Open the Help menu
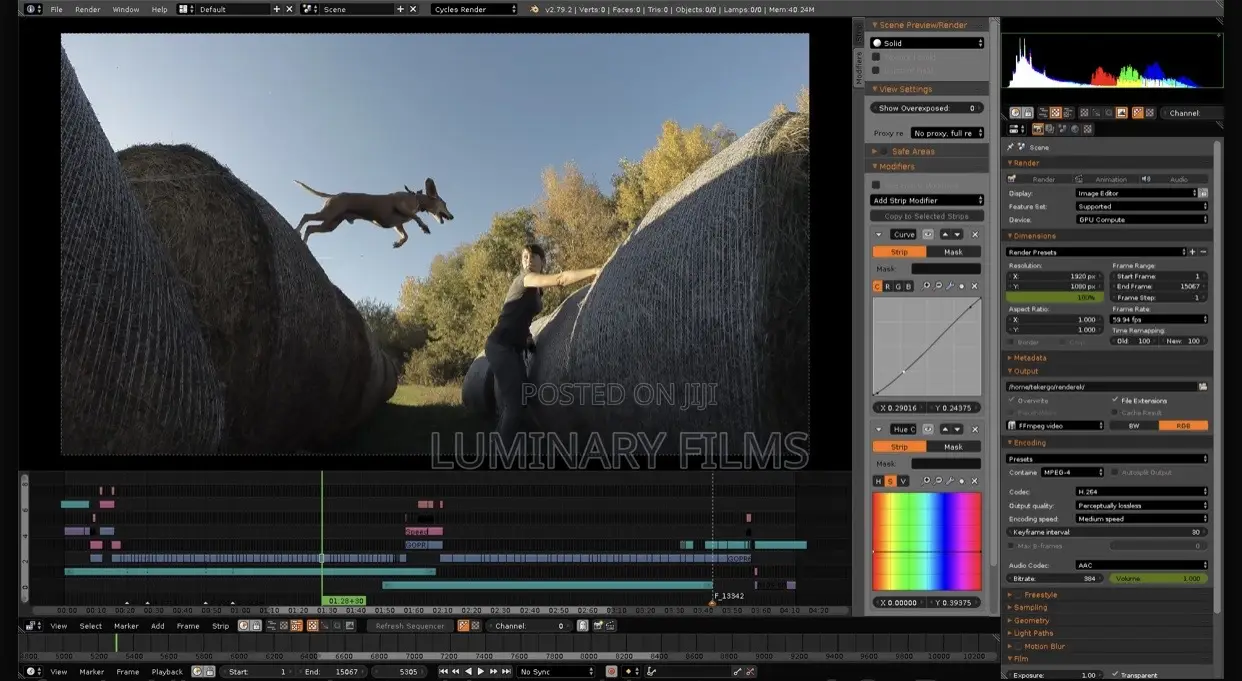The height and width of the screenshot is (681, 1242). 160,9
